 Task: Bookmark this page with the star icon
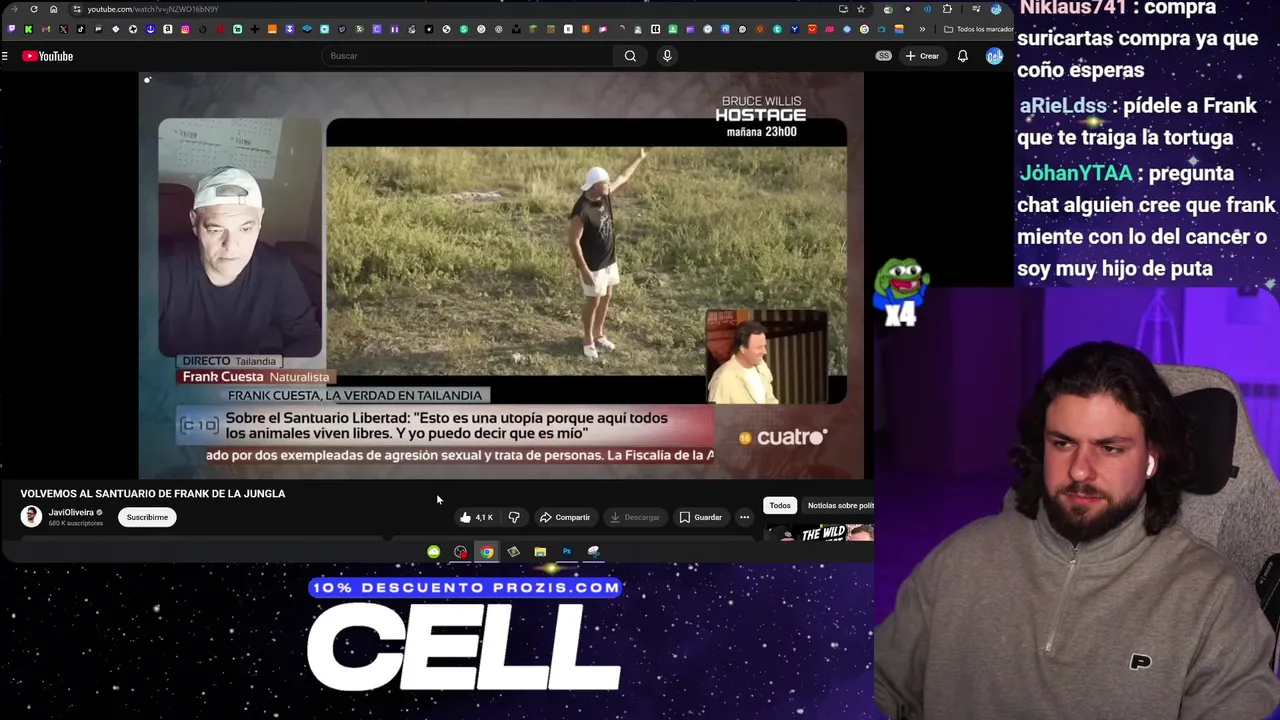(x=861, y=9)
